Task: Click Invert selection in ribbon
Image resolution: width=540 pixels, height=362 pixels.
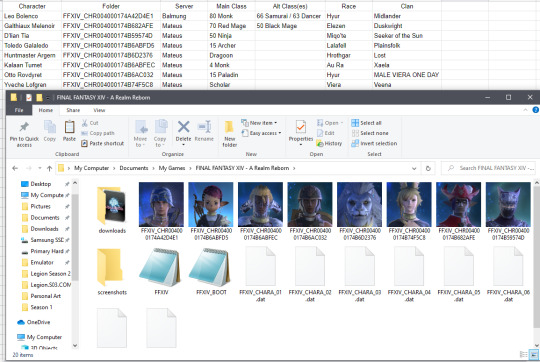Action: pyautogui.click(x=374, y=143)
